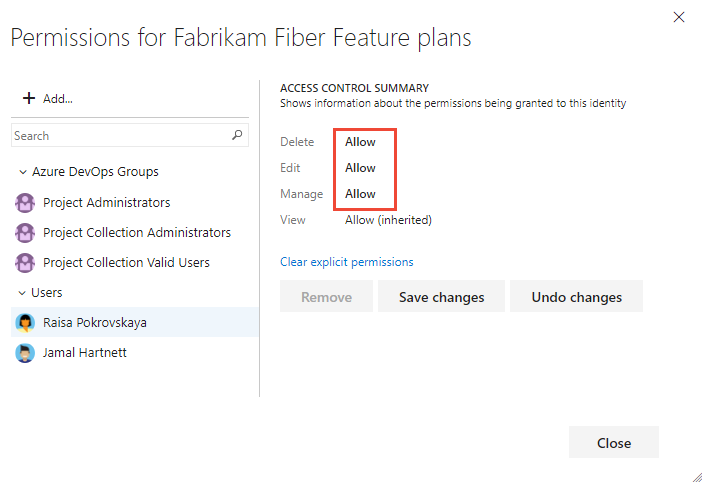Click the Clear explicit permissions link
Screen dimensions: 704x484
347,262
